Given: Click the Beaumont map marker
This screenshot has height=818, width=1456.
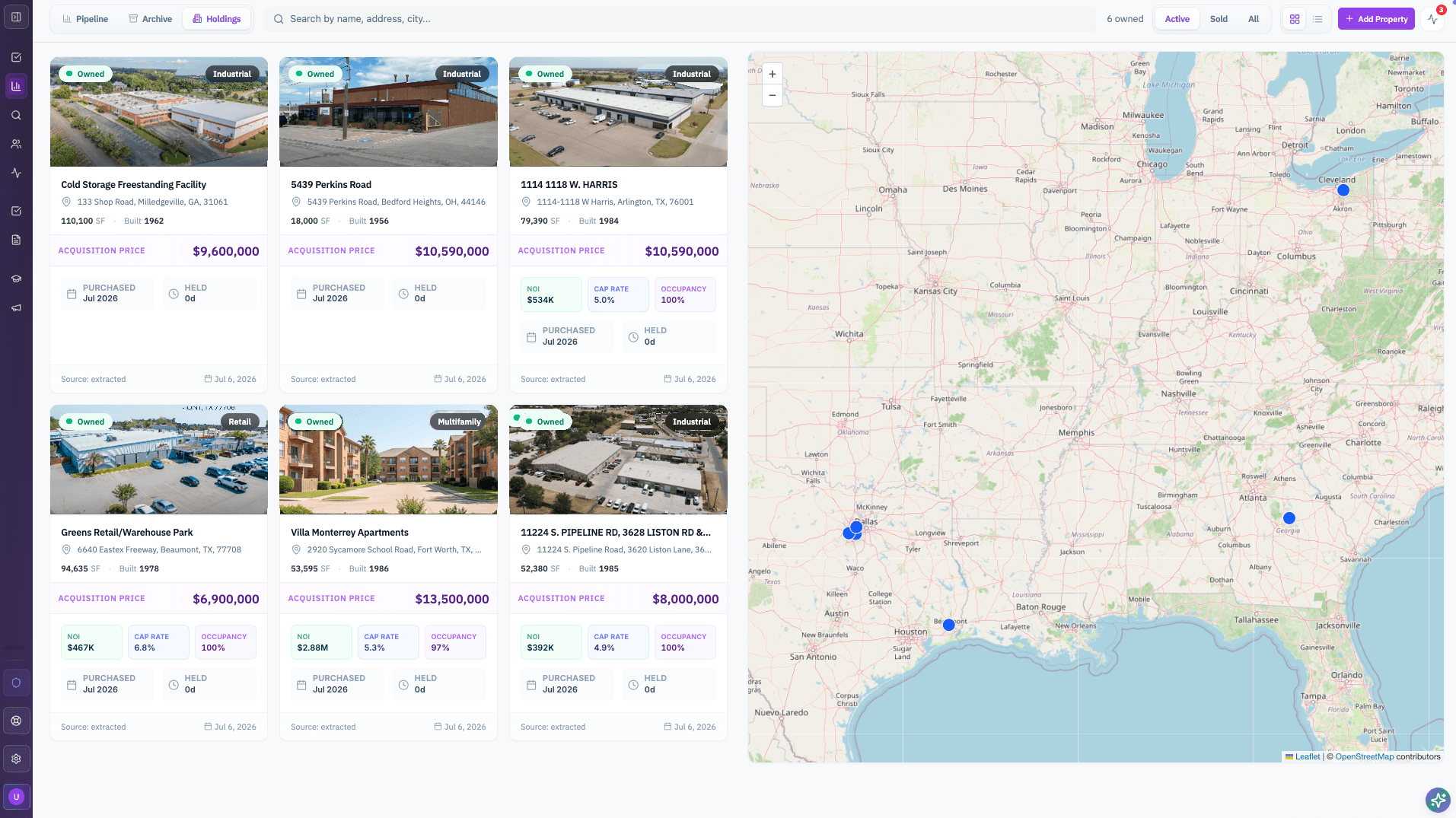Looking at the screenshot, I should [x=948, y=625].
